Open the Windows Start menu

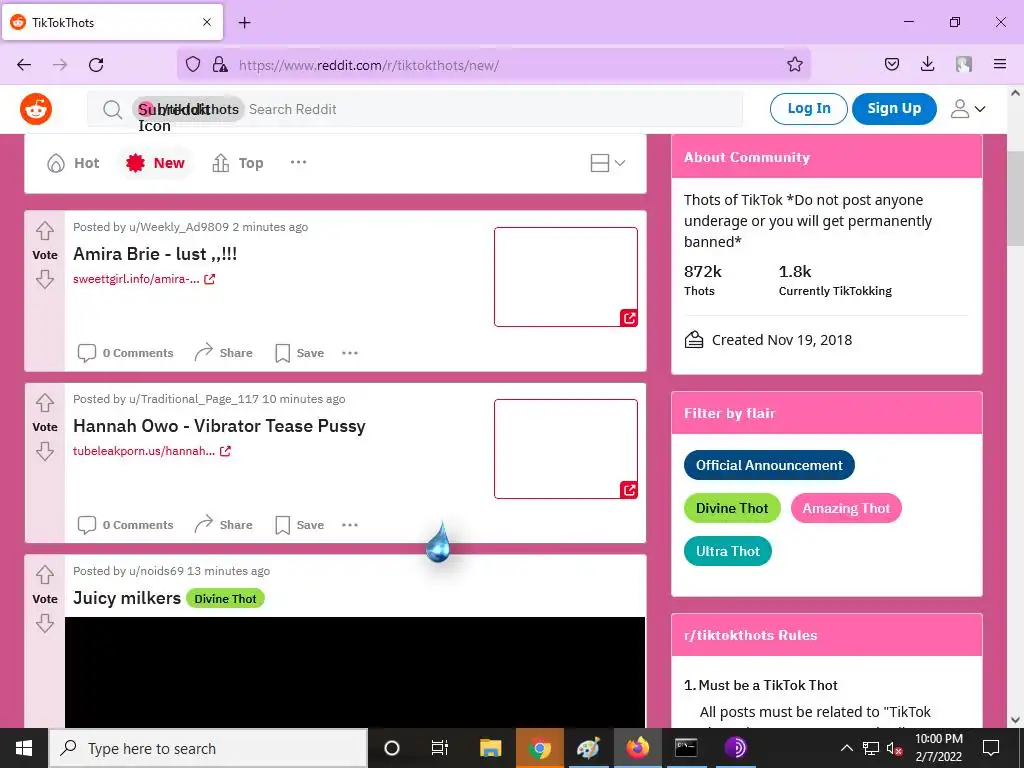pos(24,748)
